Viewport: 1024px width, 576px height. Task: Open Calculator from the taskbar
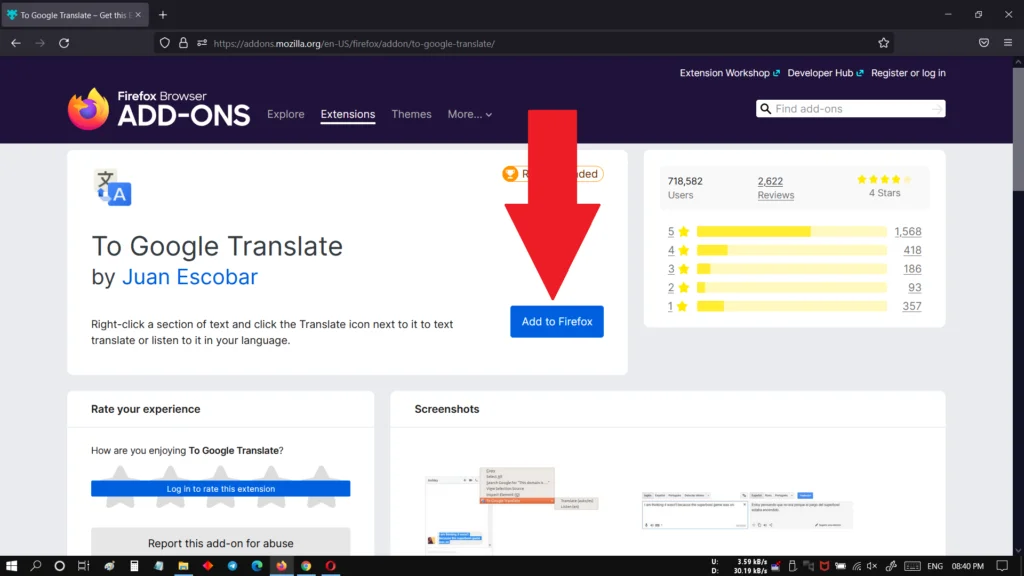coord(134,566)
